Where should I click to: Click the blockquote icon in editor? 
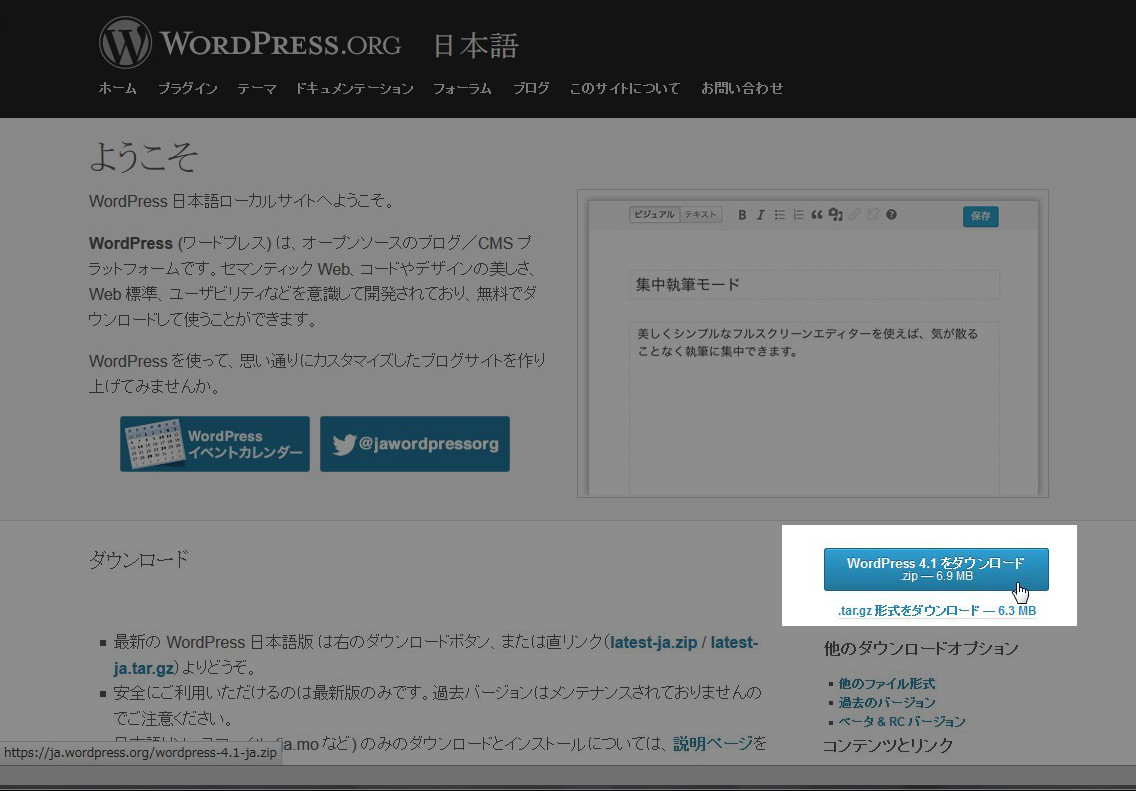[817, 214]
